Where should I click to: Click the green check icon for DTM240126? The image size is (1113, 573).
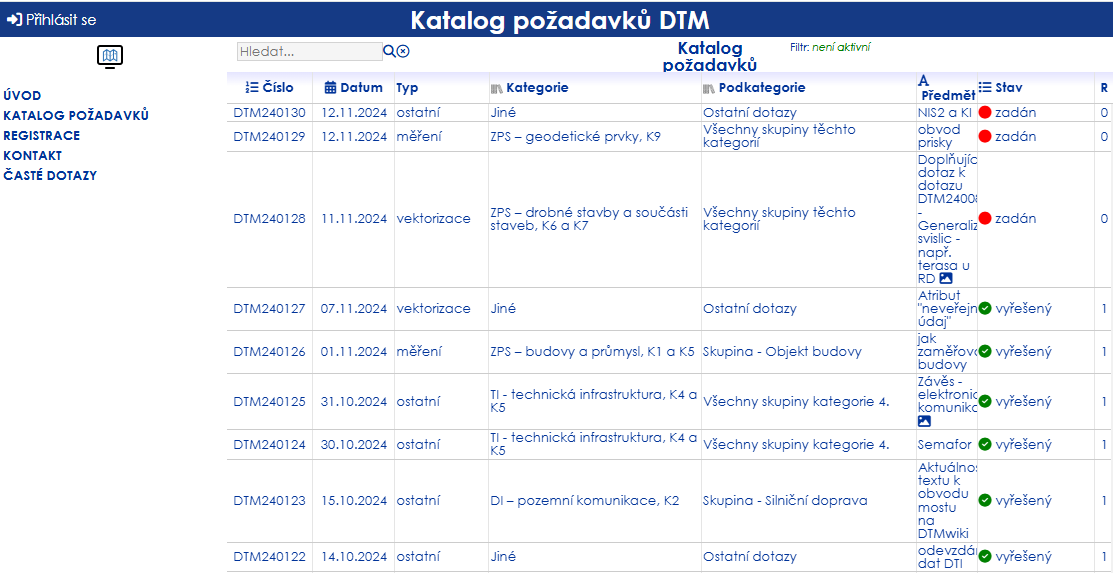985,351
